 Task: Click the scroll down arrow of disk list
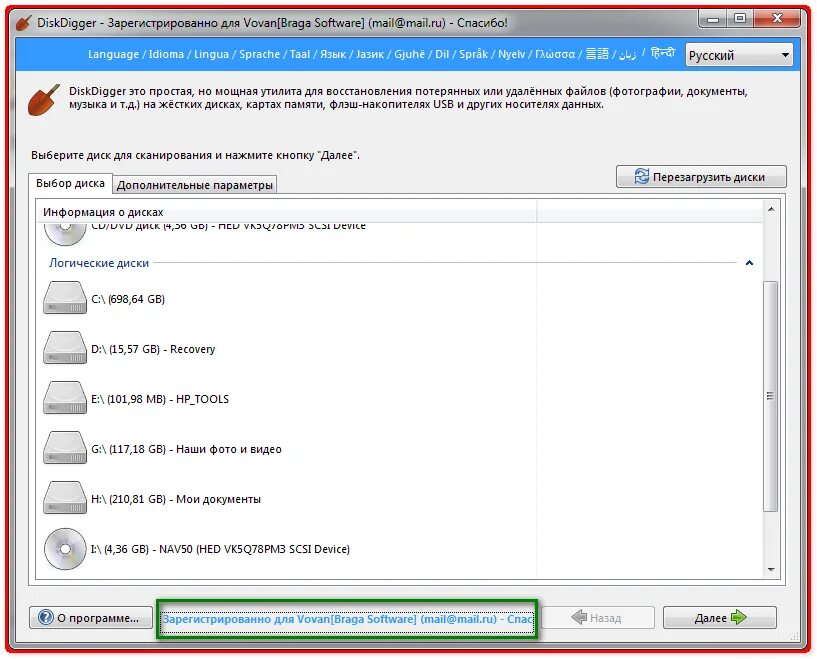(x=771, y=570)
